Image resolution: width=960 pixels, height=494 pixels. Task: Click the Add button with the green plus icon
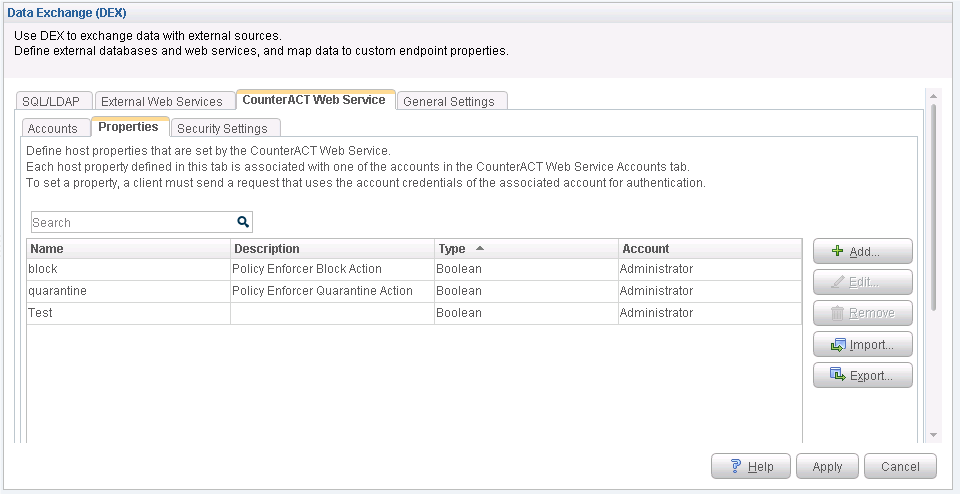point(862,250)
